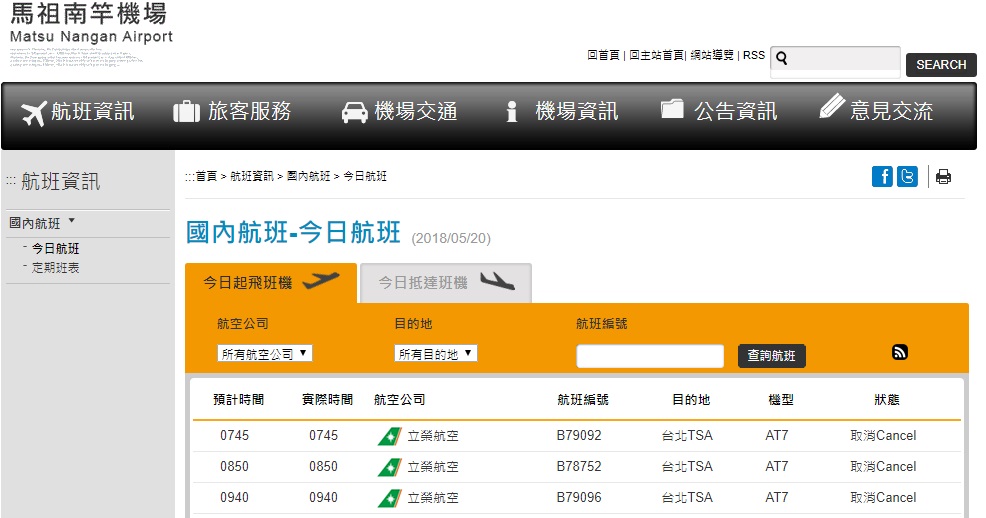Click 國內航班 in the breadcrumb
The image size is (986, 518).
308,176
